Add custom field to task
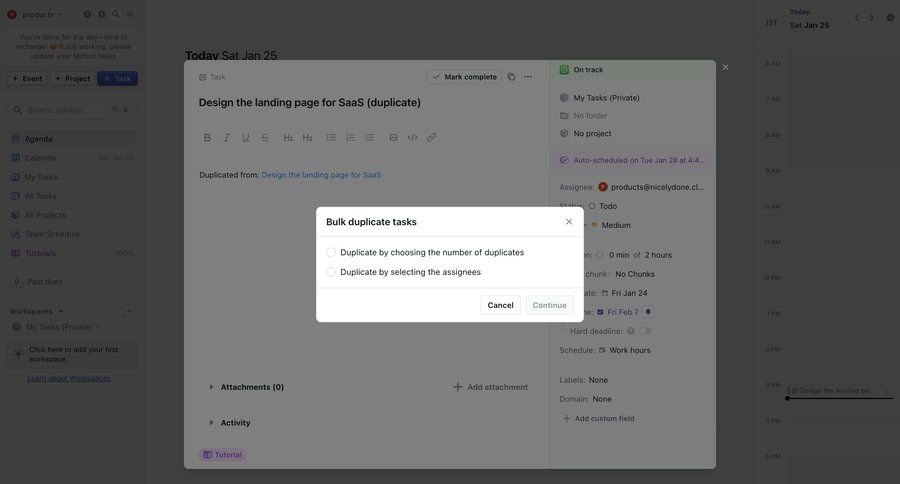This screenshot has width=900, height=484. click(599, 419)
